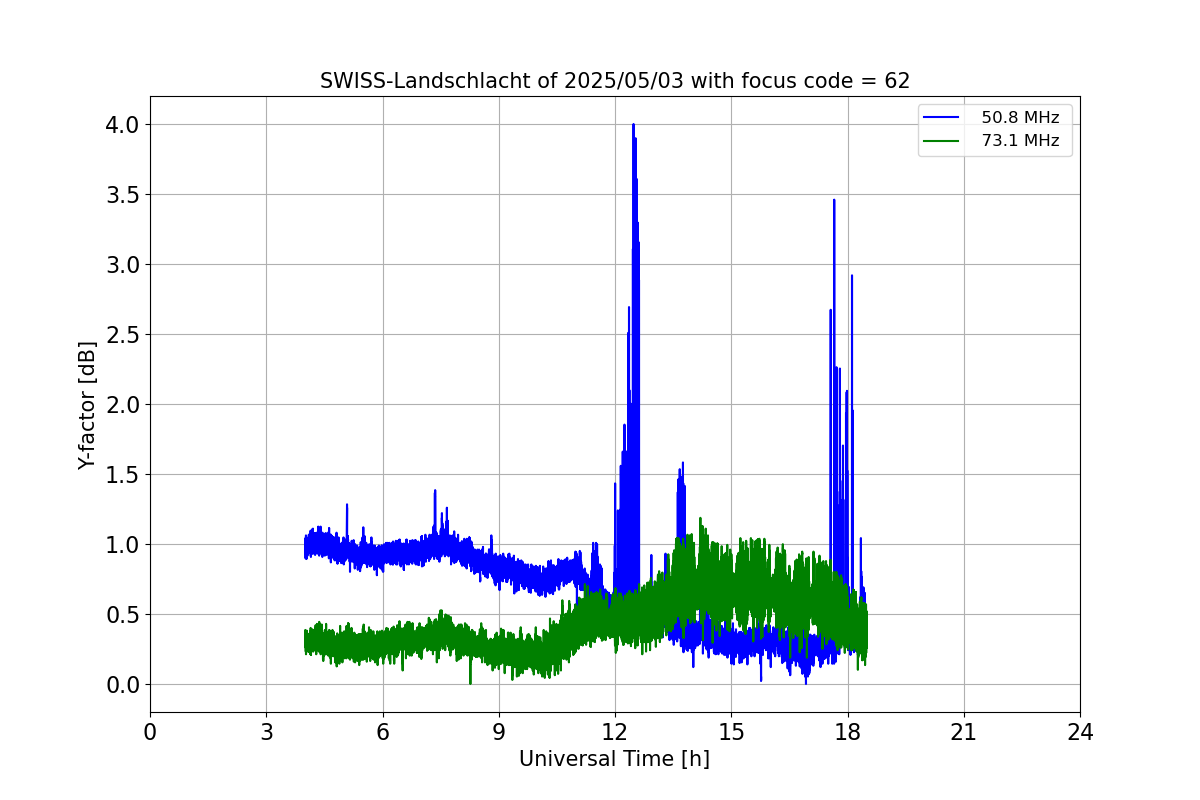Click the x-axis tick label 24
This screenshot has width=1200, height=800.
[1080, 732]
